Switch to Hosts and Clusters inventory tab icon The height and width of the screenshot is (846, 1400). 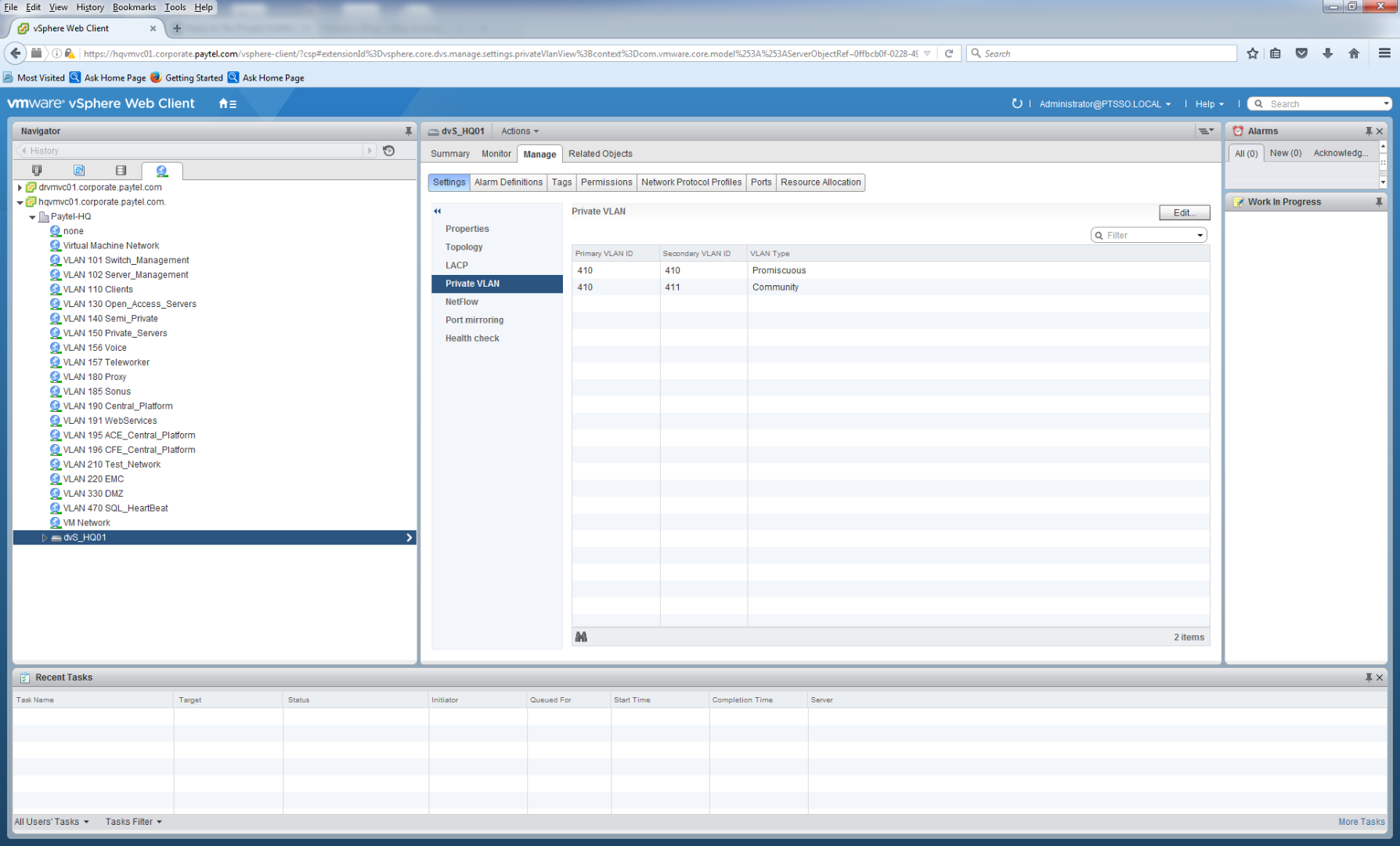tap(37, 170)
